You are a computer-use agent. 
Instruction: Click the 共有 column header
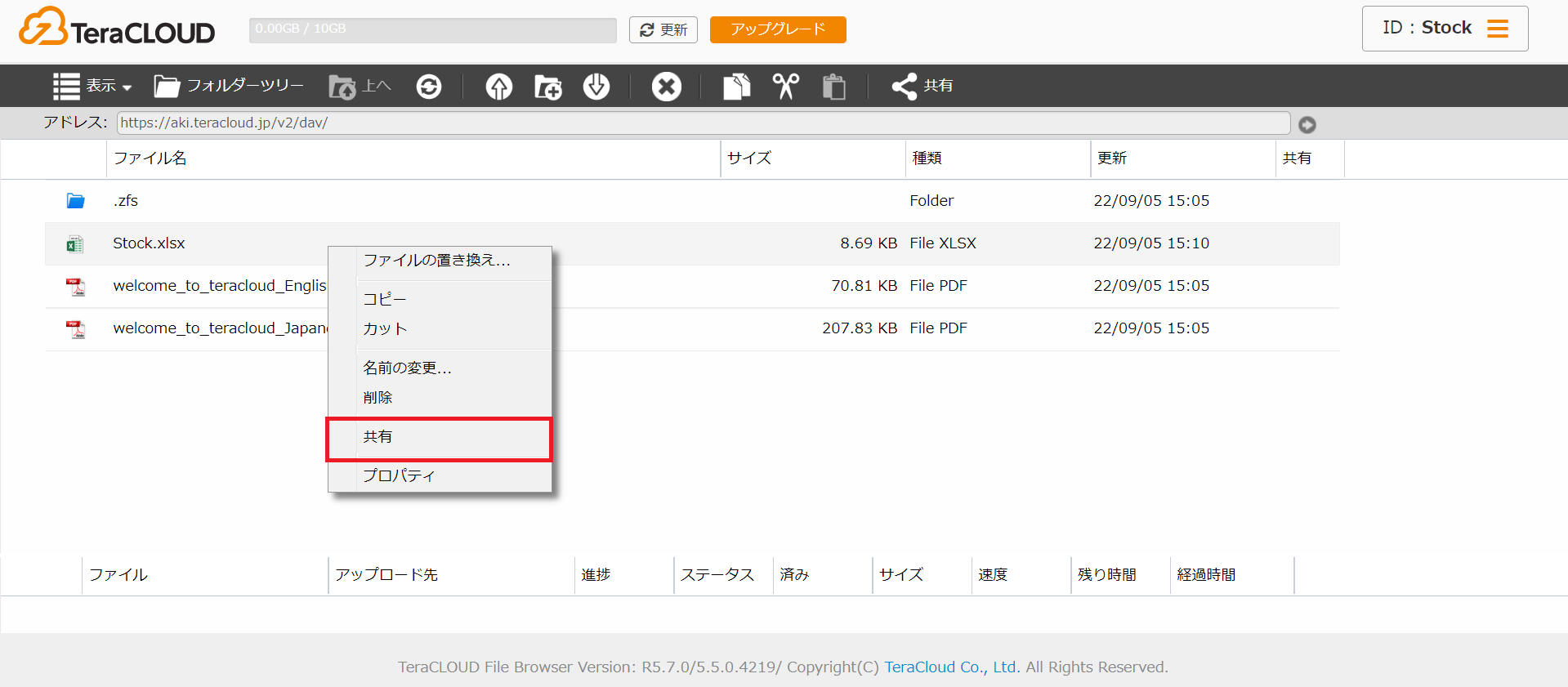[1310, 158]
